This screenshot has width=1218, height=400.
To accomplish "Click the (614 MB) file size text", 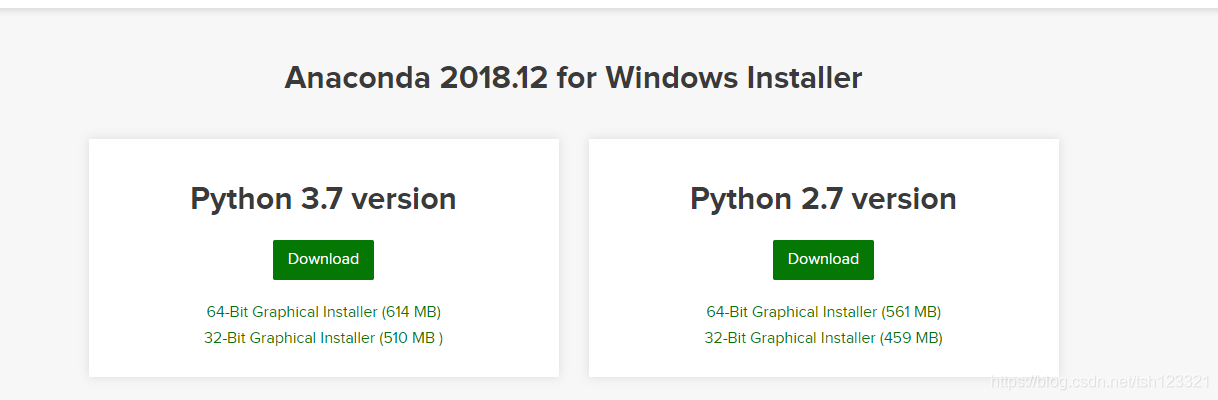I will coord(411,312).
